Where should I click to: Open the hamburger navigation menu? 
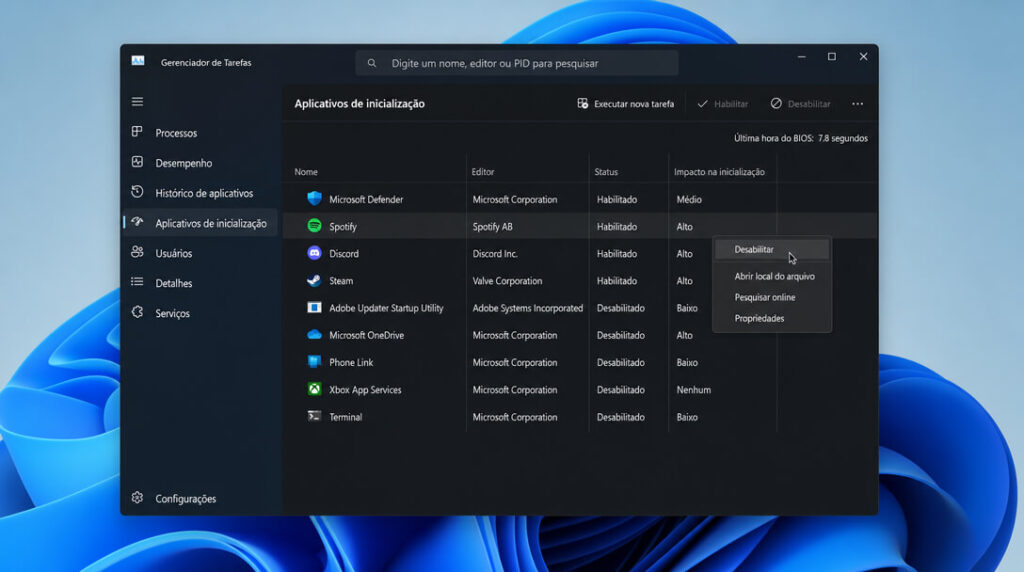tap(137, 102)
